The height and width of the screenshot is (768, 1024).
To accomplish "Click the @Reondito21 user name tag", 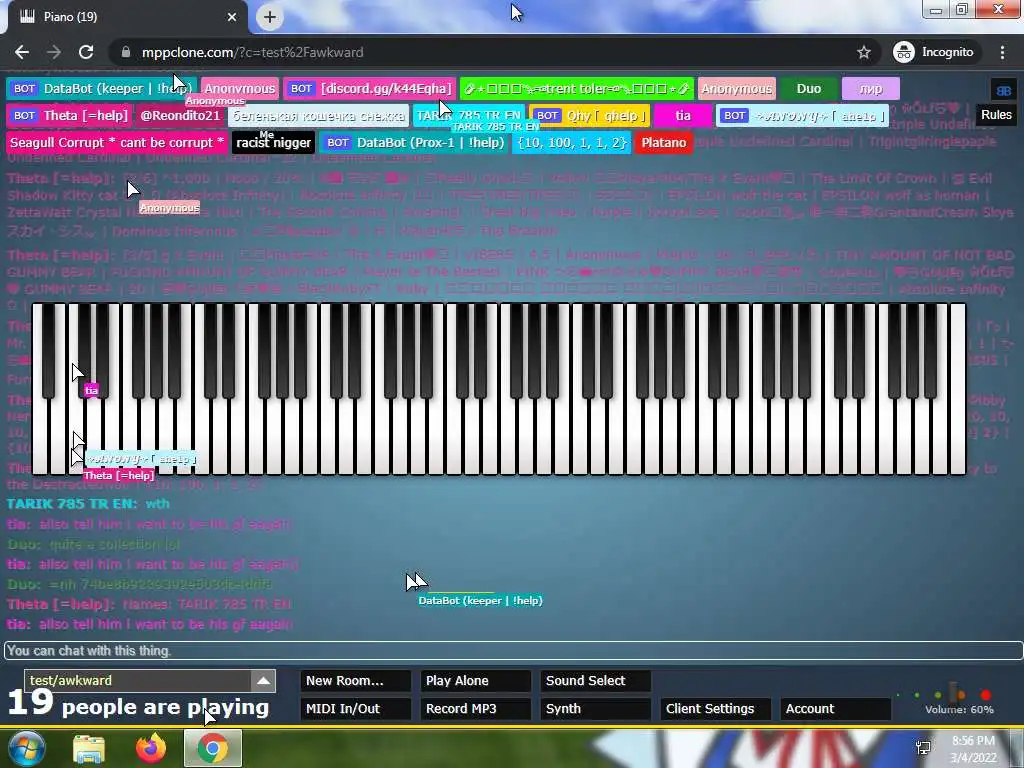I will [x=180, y=116].
